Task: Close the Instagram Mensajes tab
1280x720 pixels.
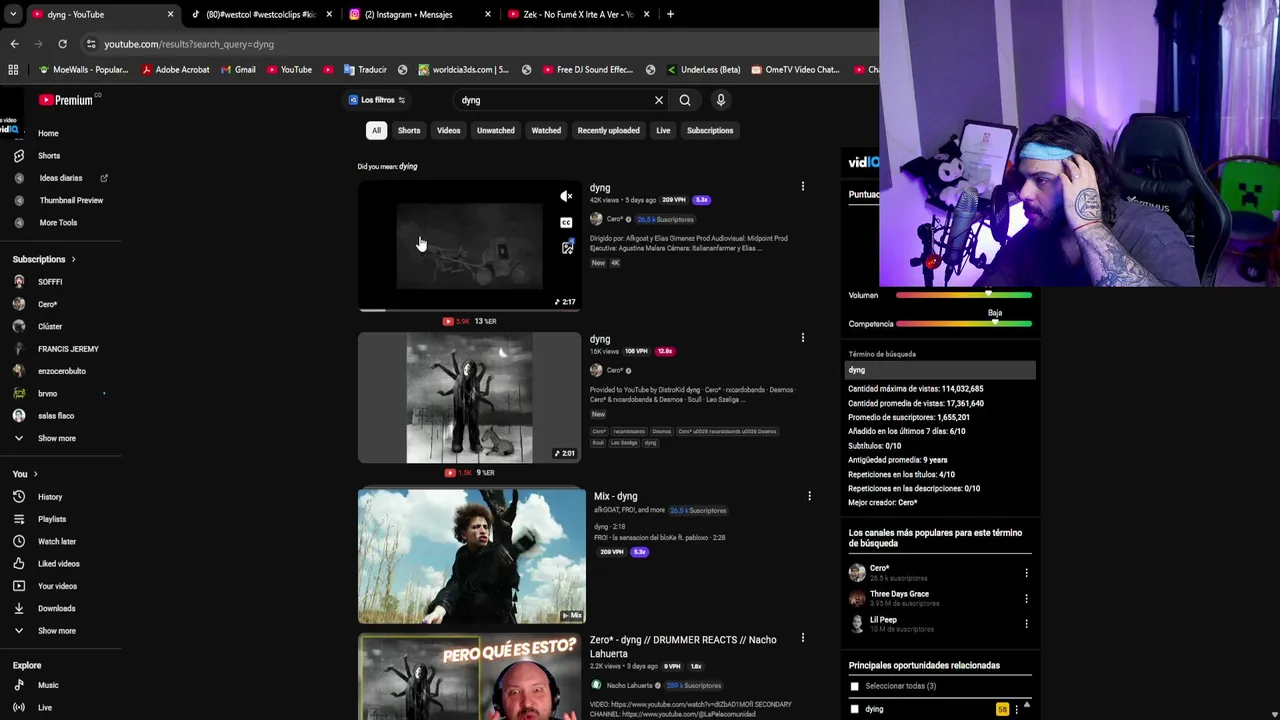Action: point(488,14)
